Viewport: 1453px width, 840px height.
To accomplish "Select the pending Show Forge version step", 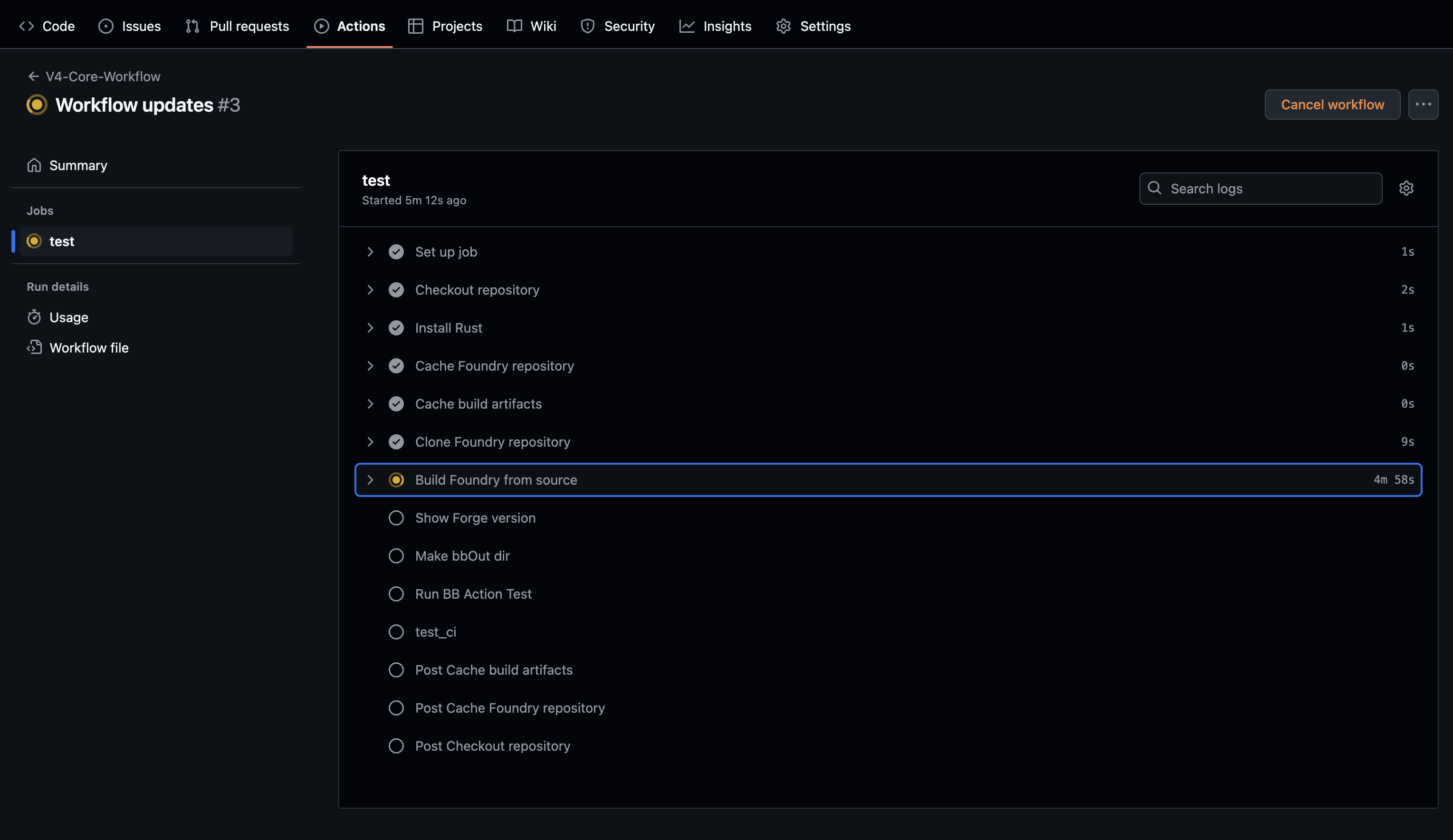I will pos(475,518).
